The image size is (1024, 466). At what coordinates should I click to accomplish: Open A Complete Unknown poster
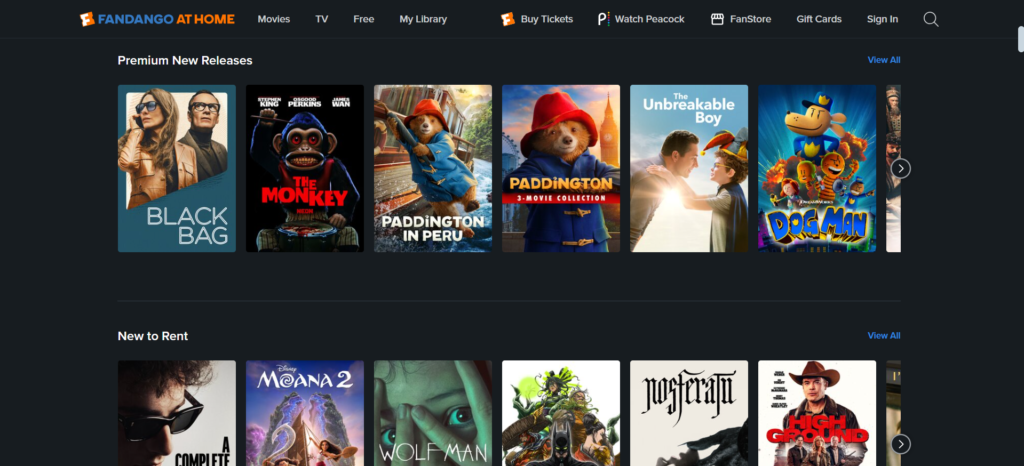pos(176,413)
